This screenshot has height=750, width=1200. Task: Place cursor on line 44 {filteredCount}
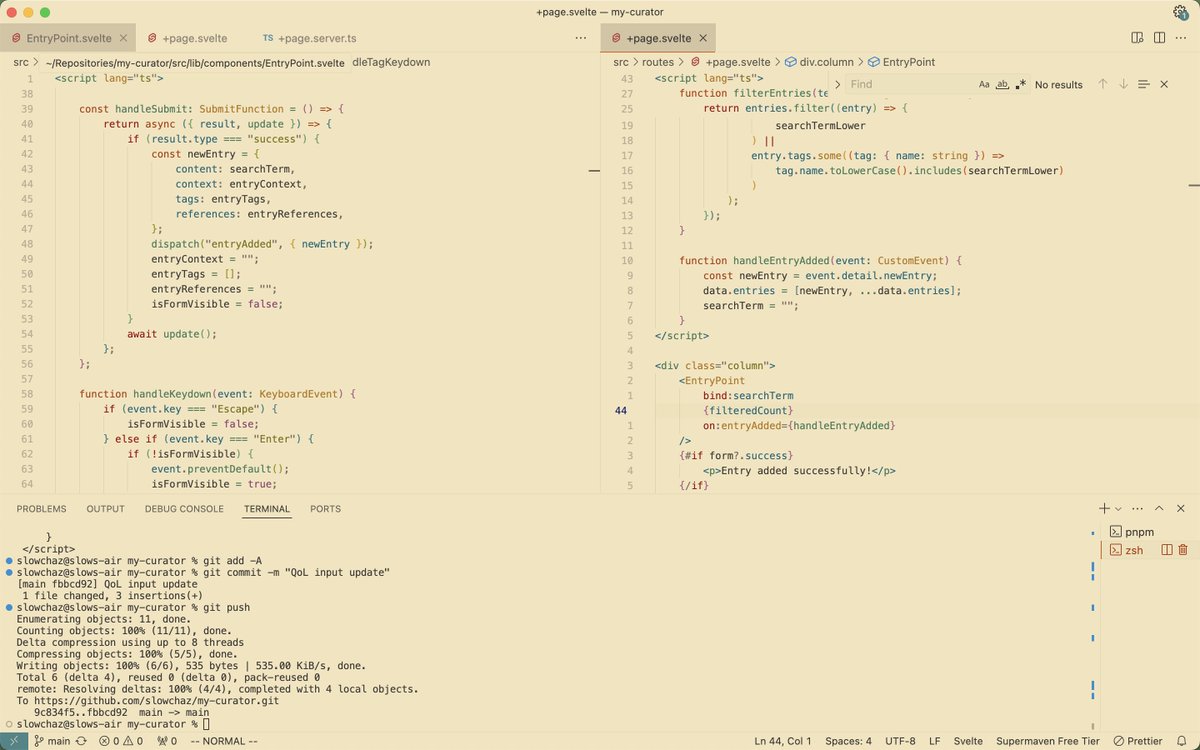[748, 411]
